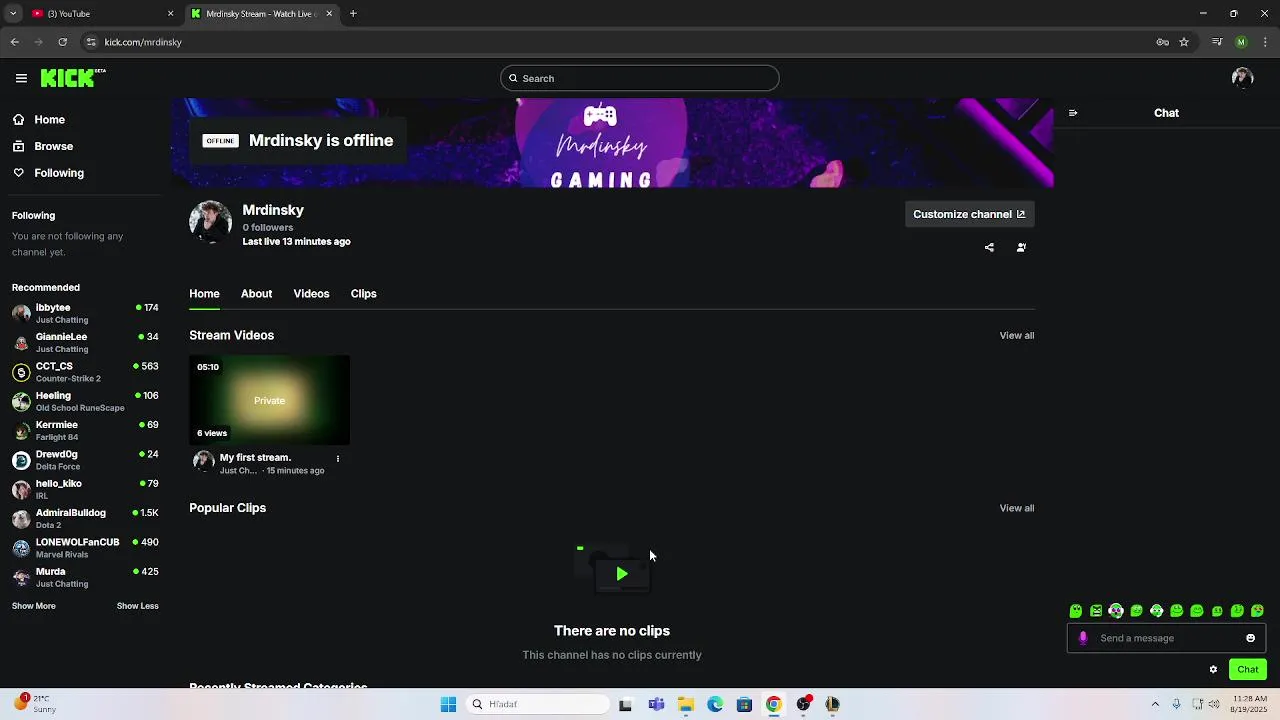
Task: Open Windows Start menu
Action: [448, 704]
